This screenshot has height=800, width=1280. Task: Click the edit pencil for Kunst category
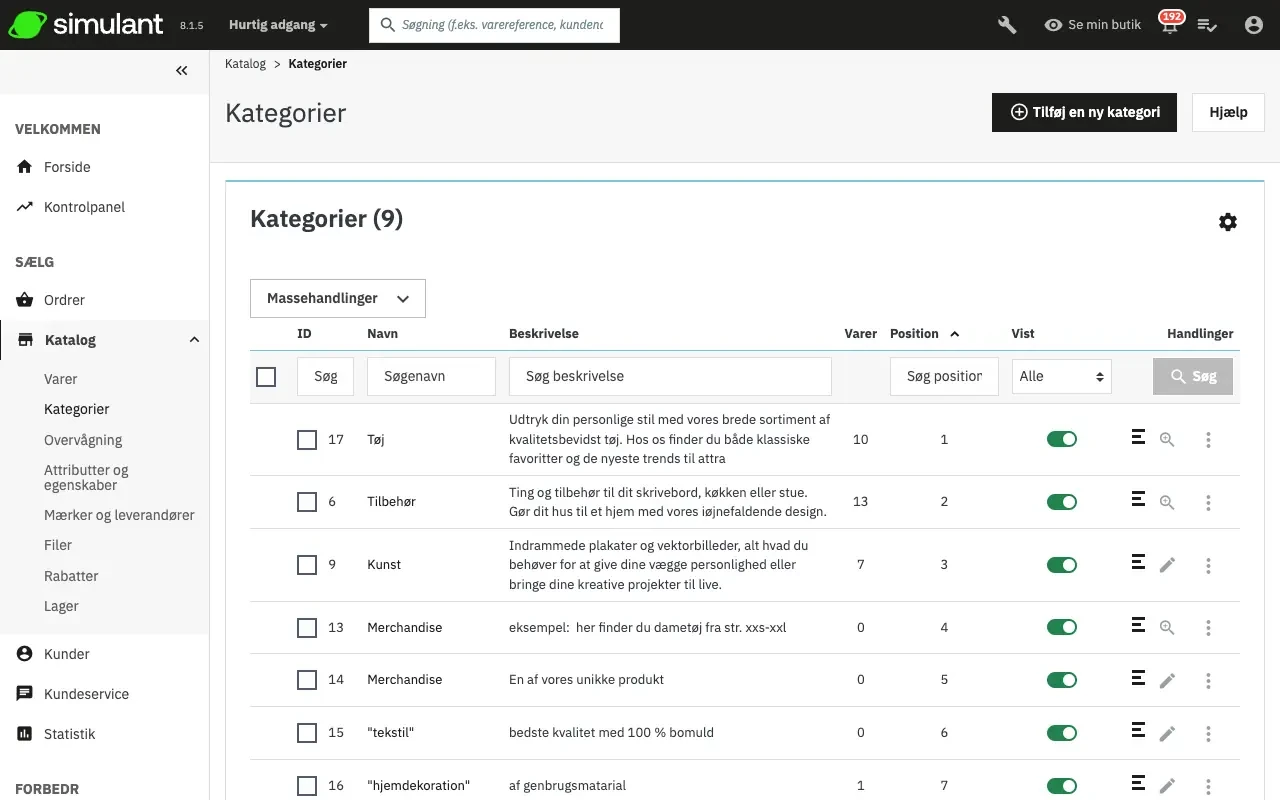[x=1167, y=565]
